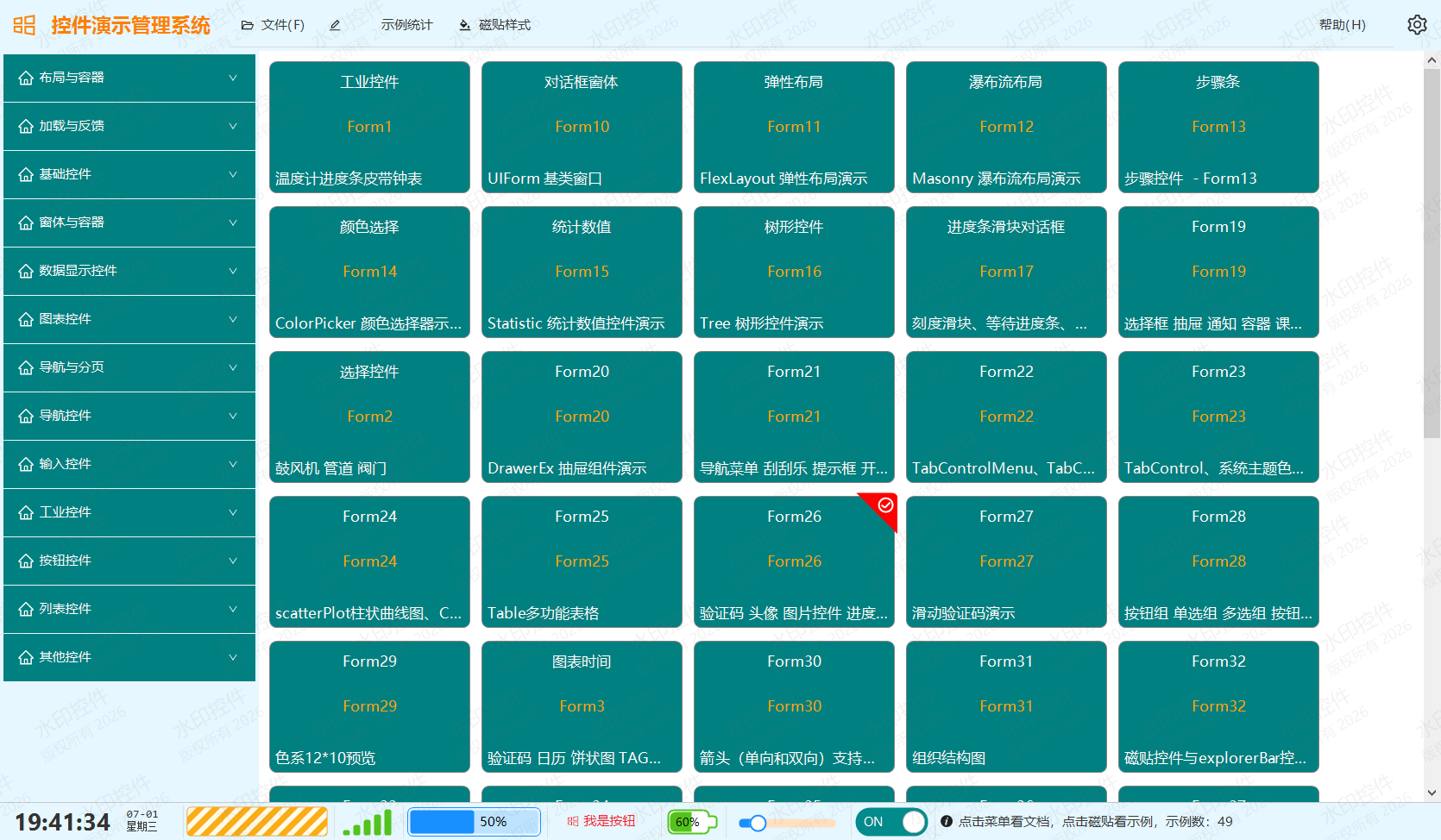Viewport: 1441px width, 840px height.
Task: Expand the 导航与分页 chevron
Action: click(x=233, y=367)
